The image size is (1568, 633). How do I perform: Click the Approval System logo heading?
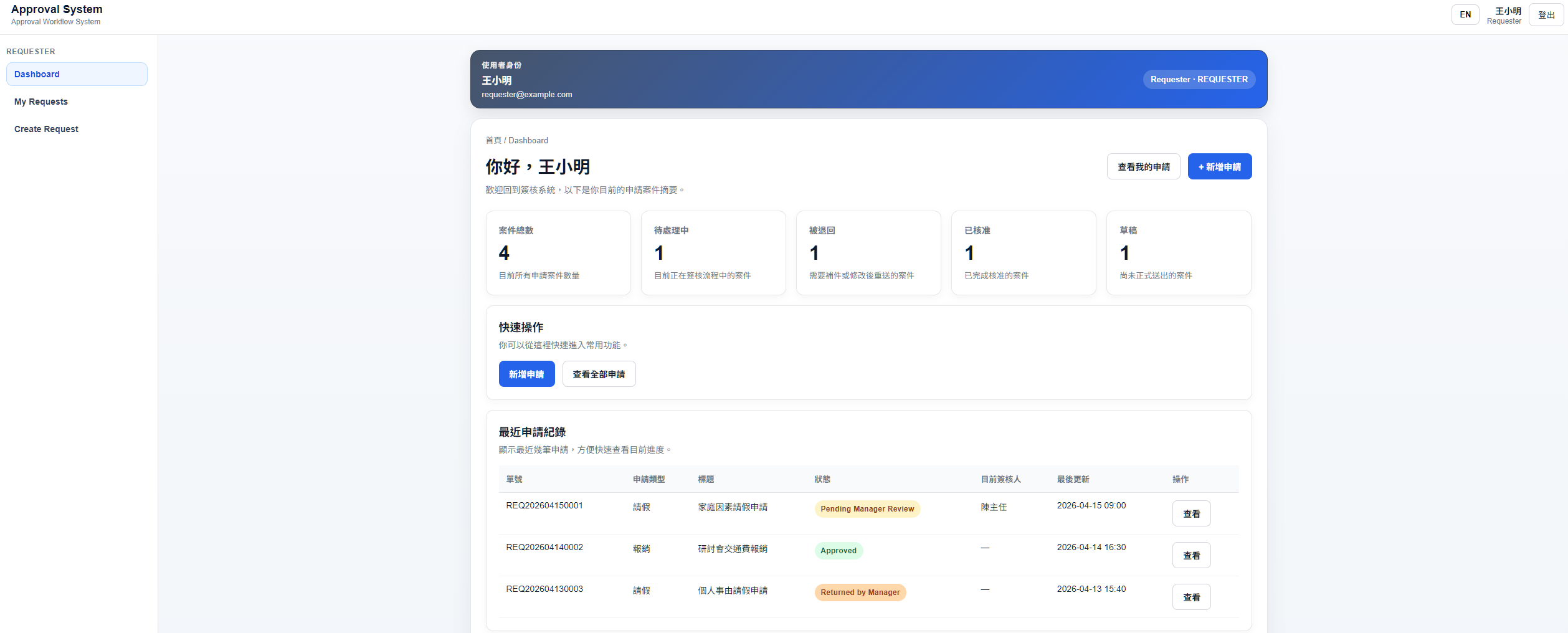click(57, 9)
